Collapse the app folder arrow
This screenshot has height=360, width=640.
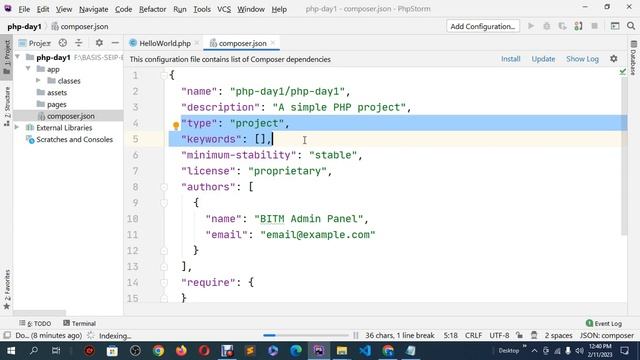28,69
